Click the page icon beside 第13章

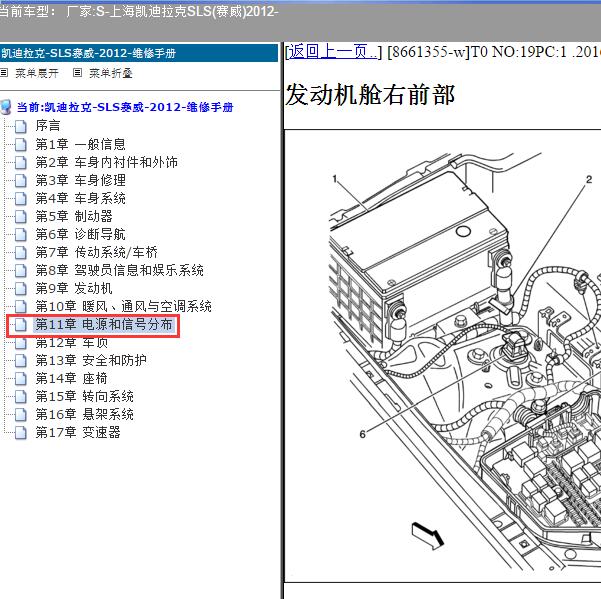[21, 361]
